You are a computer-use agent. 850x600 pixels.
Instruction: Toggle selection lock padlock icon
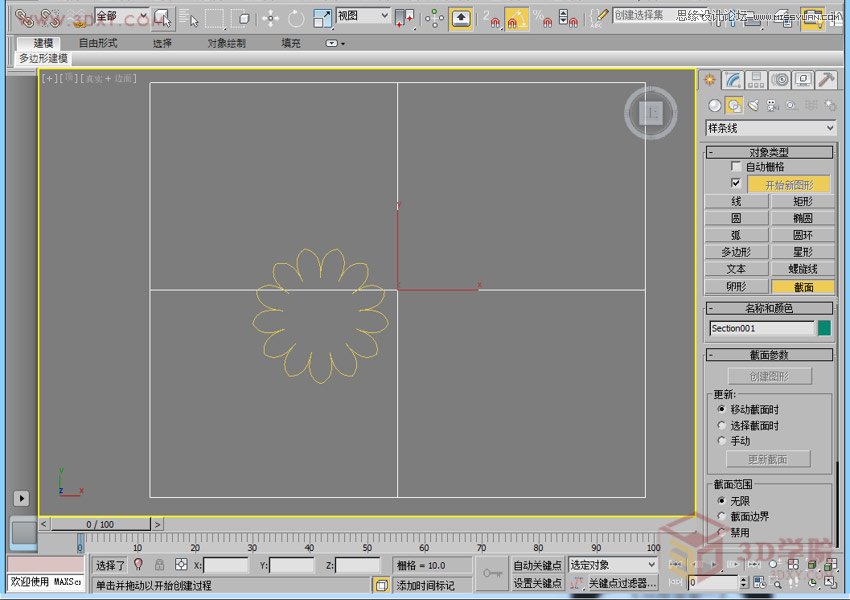(x=159, y=565)
